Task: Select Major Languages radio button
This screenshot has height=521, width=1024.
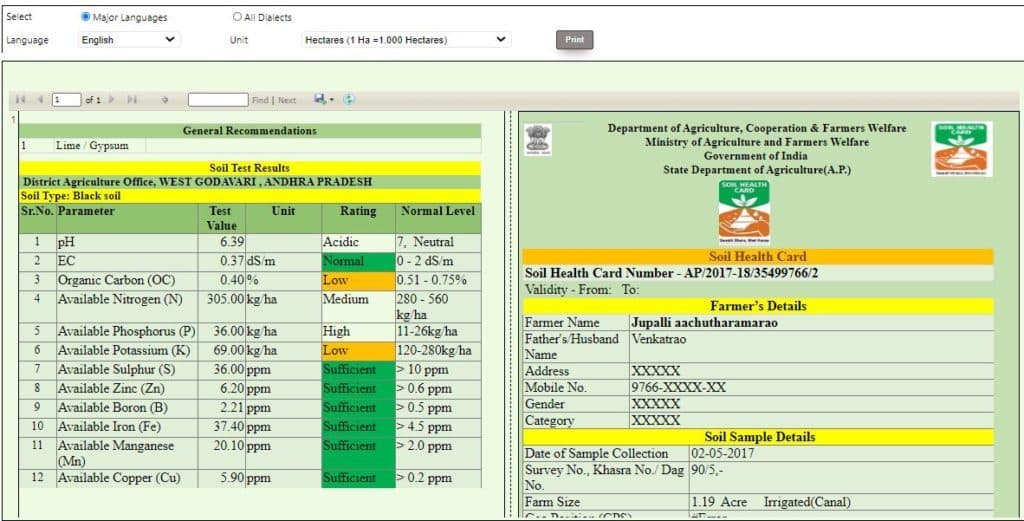Action: 85,17
